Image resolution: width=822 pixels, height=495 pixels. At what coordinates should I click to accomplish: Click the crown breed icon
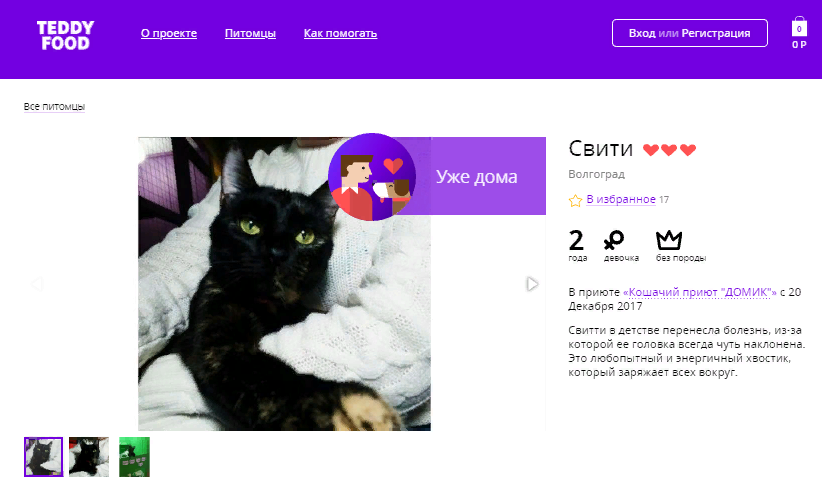tap(669, 240)
